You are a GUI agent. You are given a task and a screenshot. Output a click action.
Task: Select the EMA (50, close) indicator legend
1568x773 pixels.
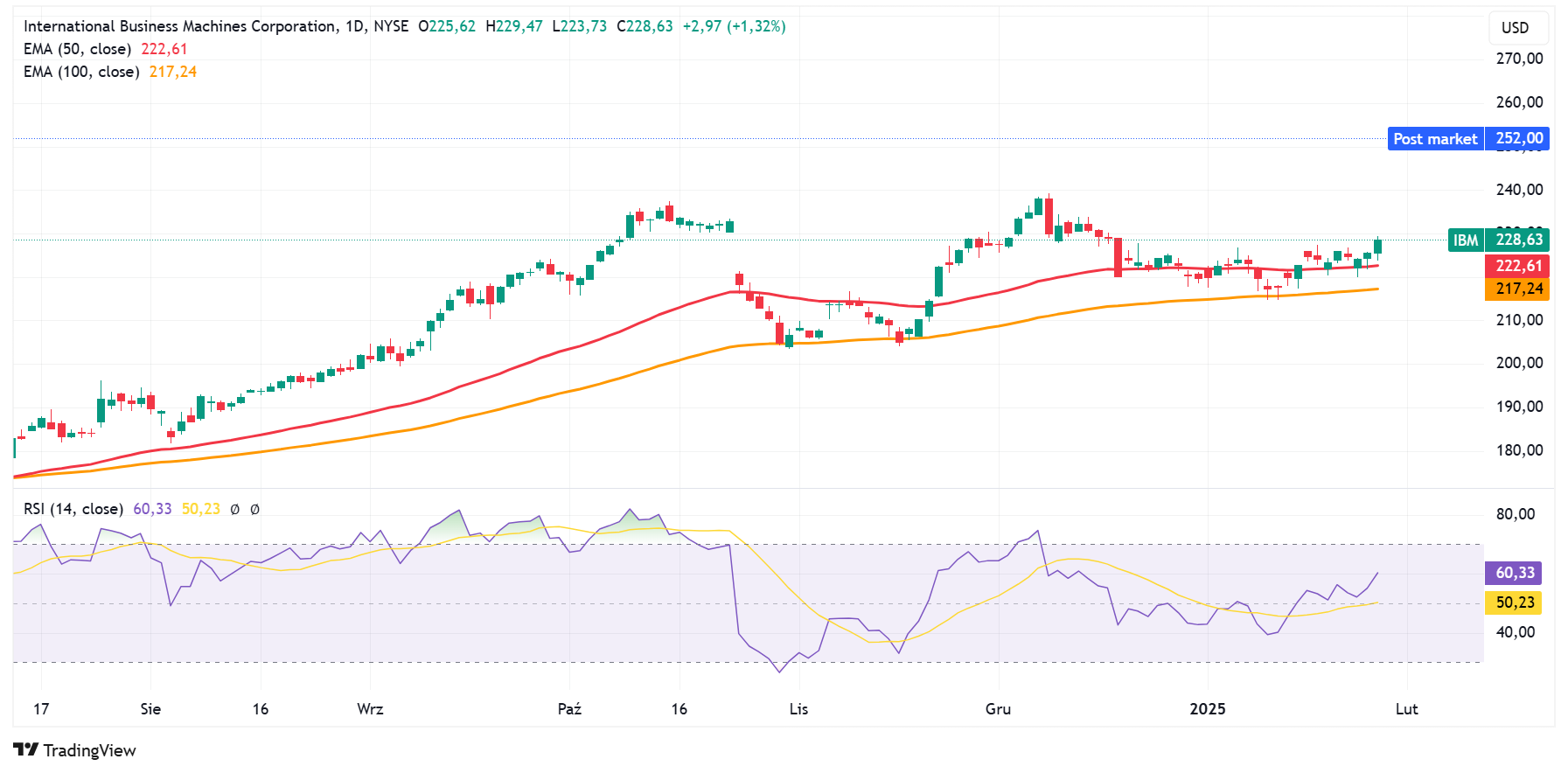tap(78, 49)
